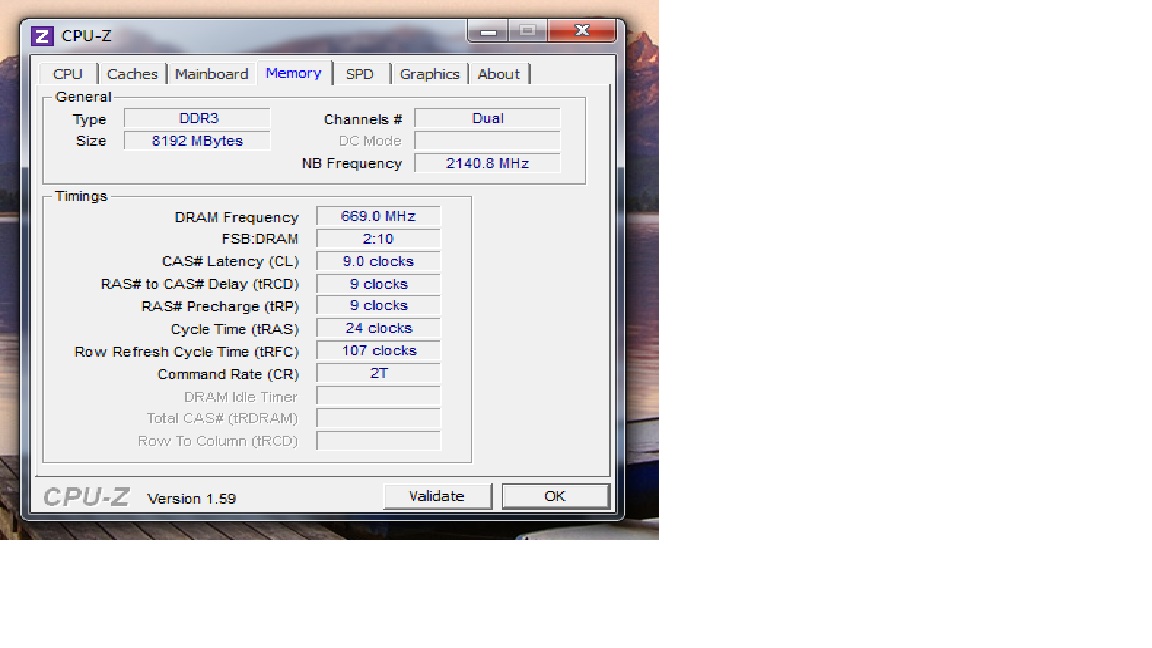Screen dimensions: 1152x648
Task: Click the FSB:DRAM ratio value 2:10
Action: click(x=378, y=239)
